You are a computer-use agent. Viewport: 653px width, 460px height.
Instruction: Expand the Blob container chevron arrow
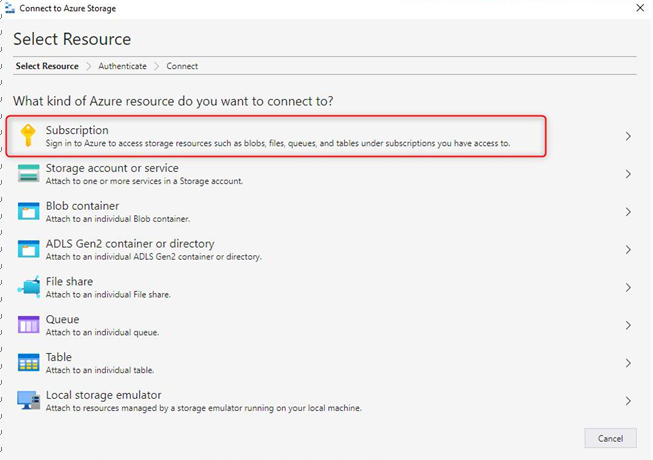628,212
